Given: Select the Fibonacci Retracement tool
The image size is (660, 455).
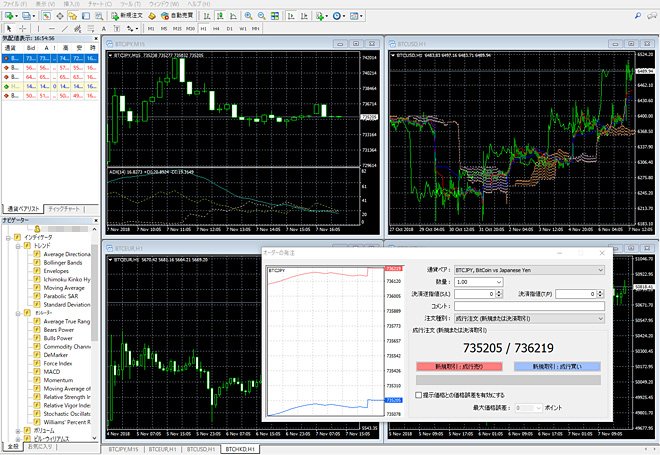Looking at the screenshot, I should tap(90, 29).
